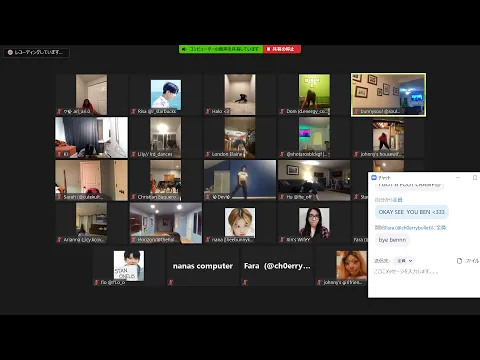Click muted mic icon on Ho @fie_elf tile
The image size is (480, 360).
(x=282, y=197)
